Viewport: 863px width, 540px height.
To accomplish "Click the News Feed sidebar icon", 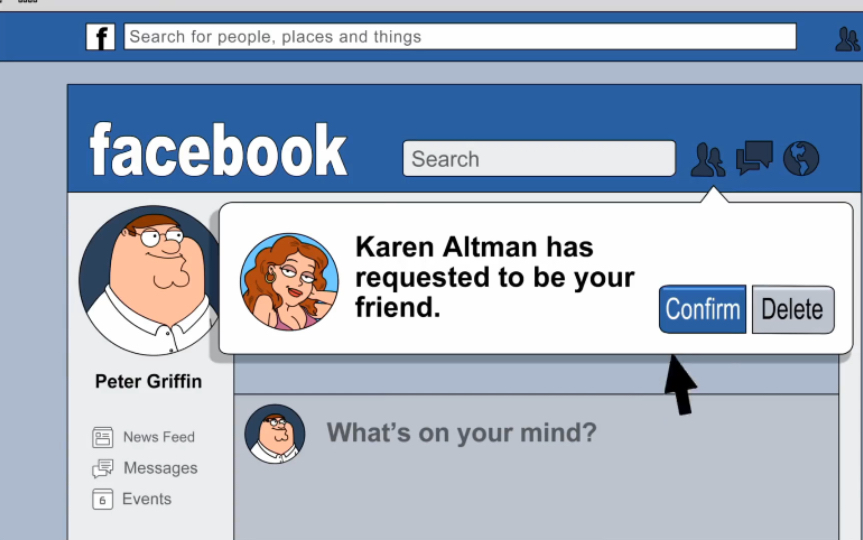I will tap(102, 438).
